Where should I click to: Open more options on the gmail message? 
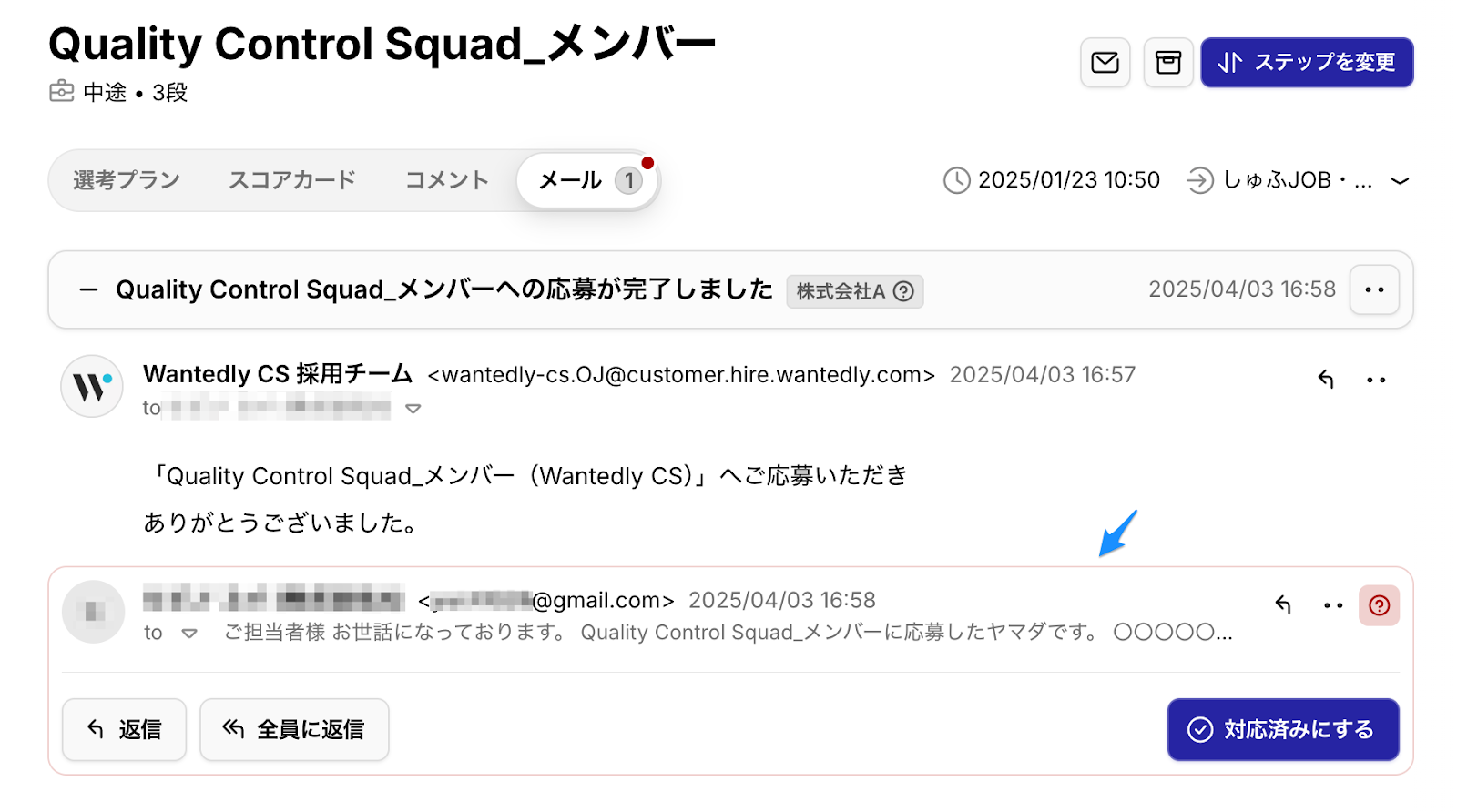click(x=1333, y=605)
